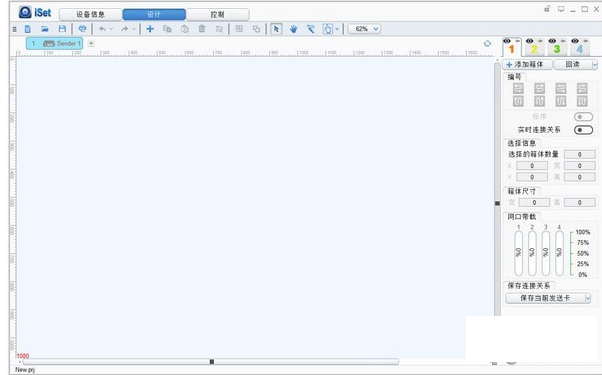Switch to the 设计 tab
The image size is (602, 375).
[x=154, y=15]
